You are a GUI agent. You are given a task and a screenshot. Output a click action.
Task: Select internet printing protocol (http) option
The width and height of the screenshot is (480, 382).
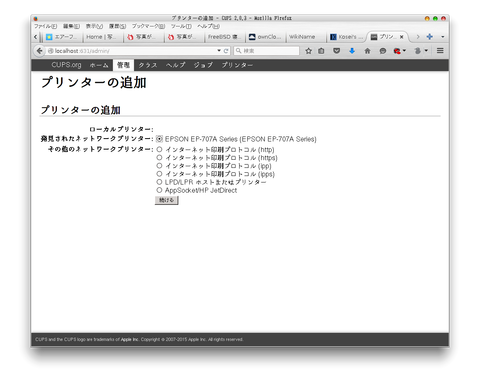(159, 149)
